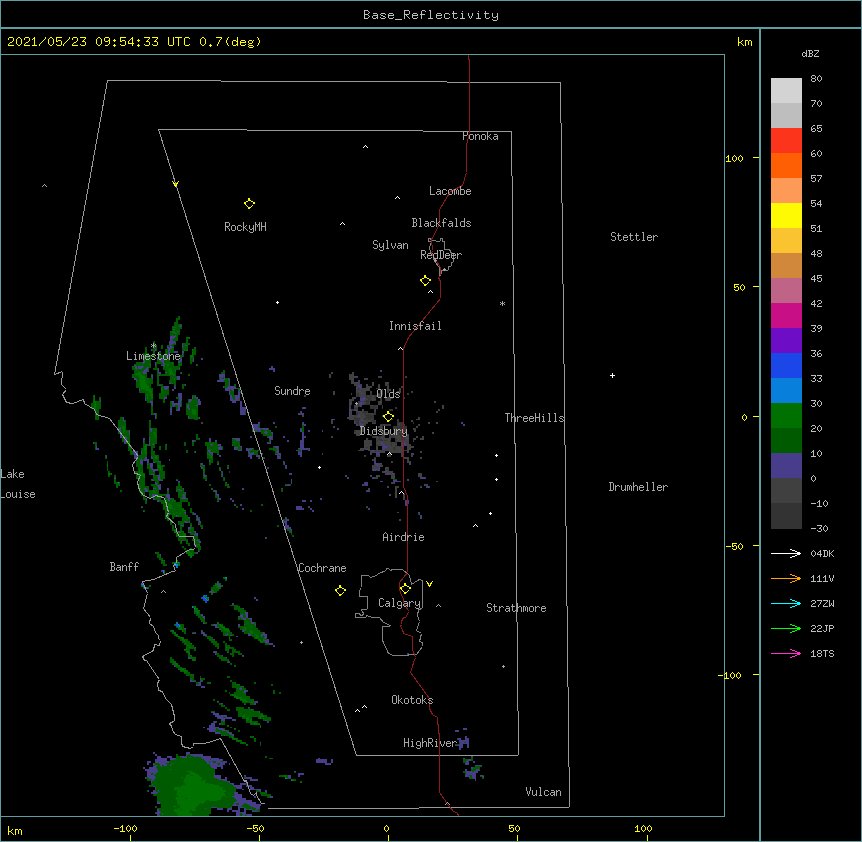Click the asterisk marker above Limestone

coord(153,346)
